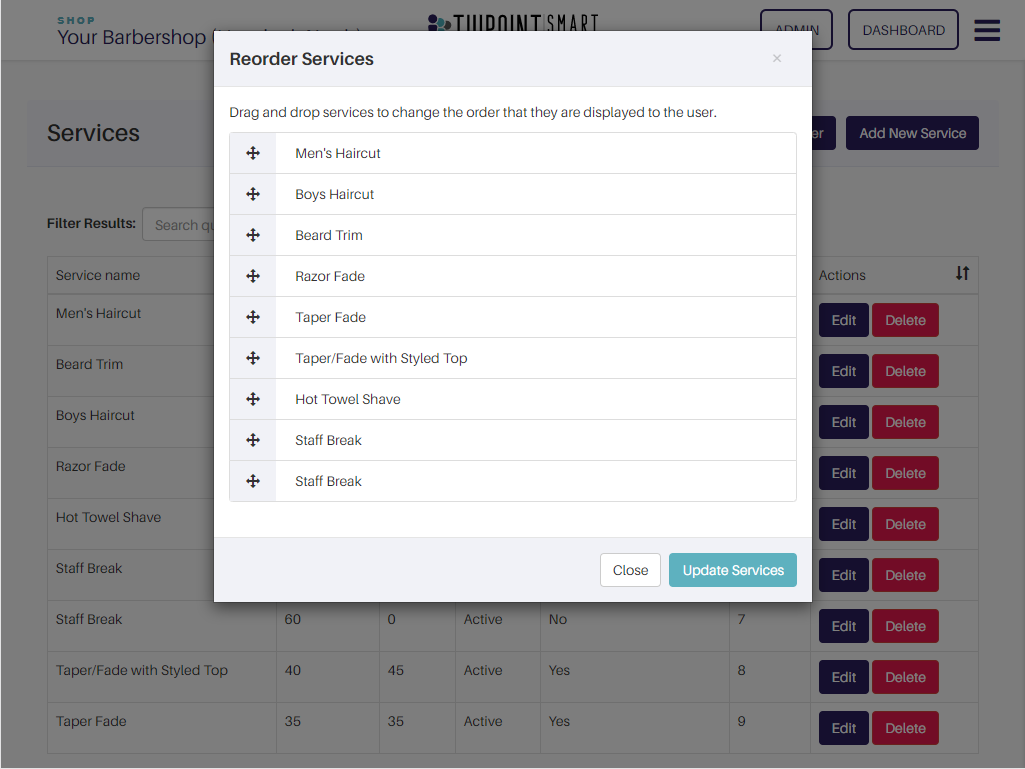
Task: Click the move icon for Hot Towel Shave
Action: [253, 399]
